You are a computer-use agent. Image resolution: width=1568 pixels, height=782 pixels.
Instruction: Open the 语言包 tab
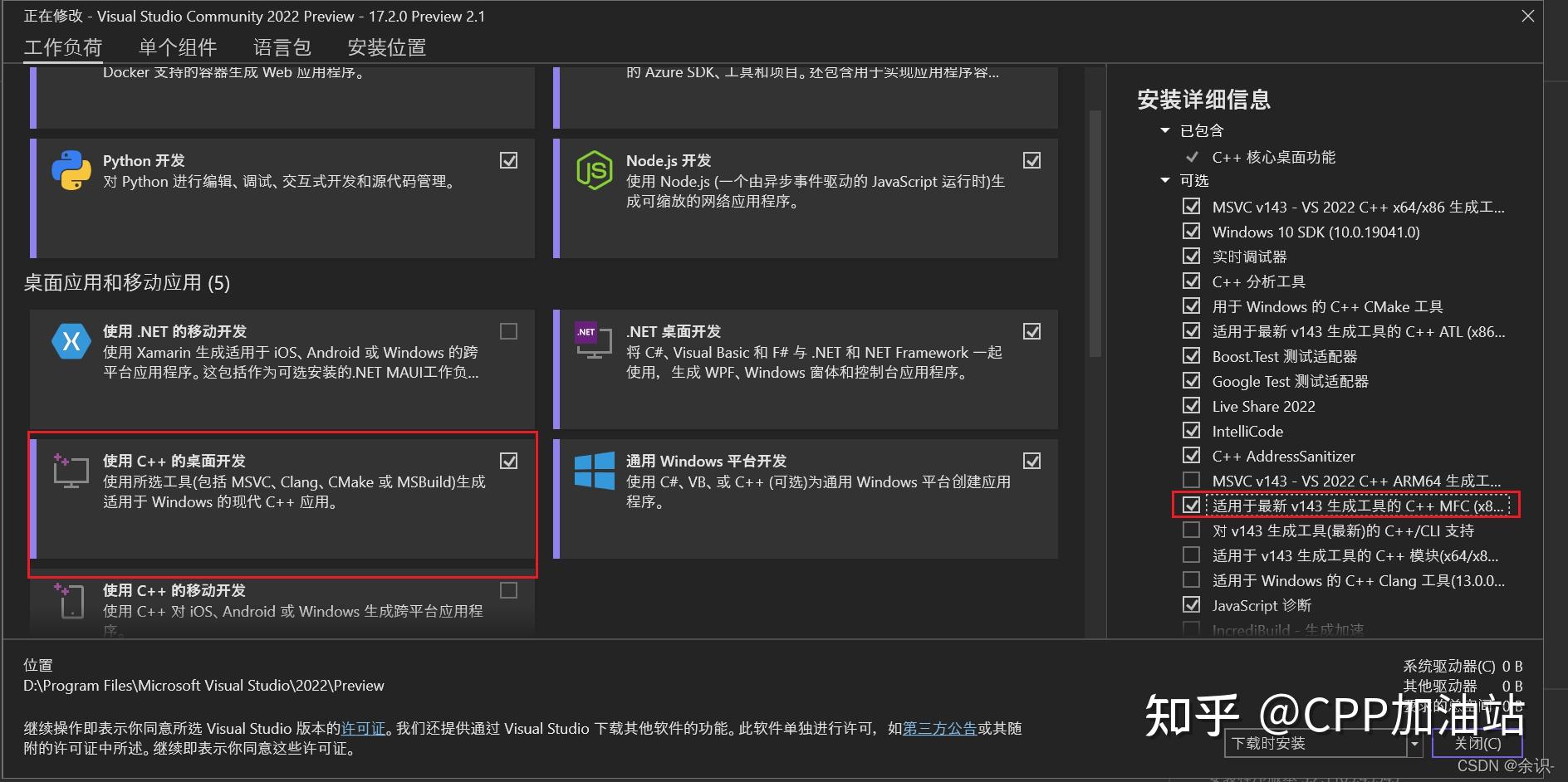(282, 47)
